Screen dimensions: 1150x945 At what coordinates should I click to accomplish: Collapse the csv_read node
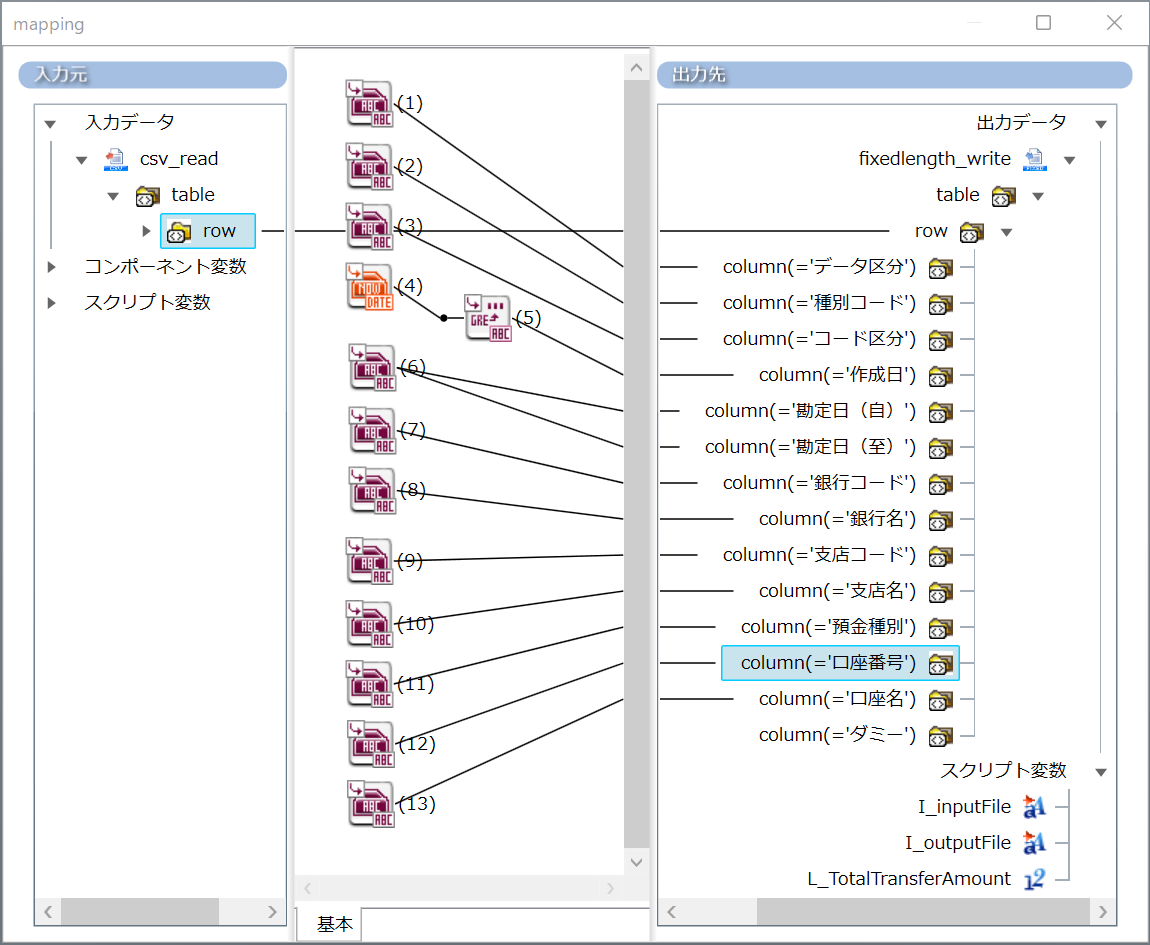(81, 160)
